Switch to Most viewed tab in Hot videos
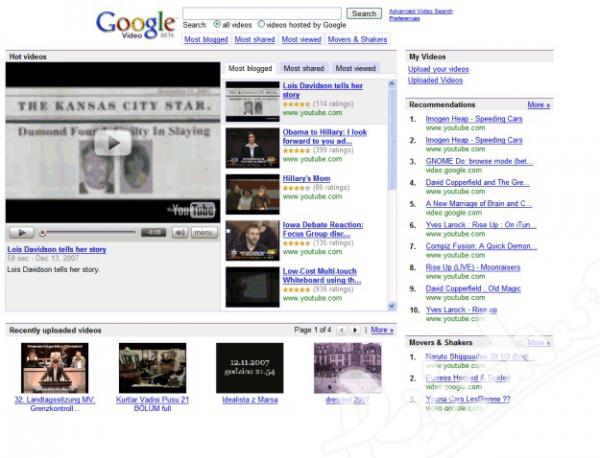The width and height of the screenshot is (600, 458). pos(355,68)
